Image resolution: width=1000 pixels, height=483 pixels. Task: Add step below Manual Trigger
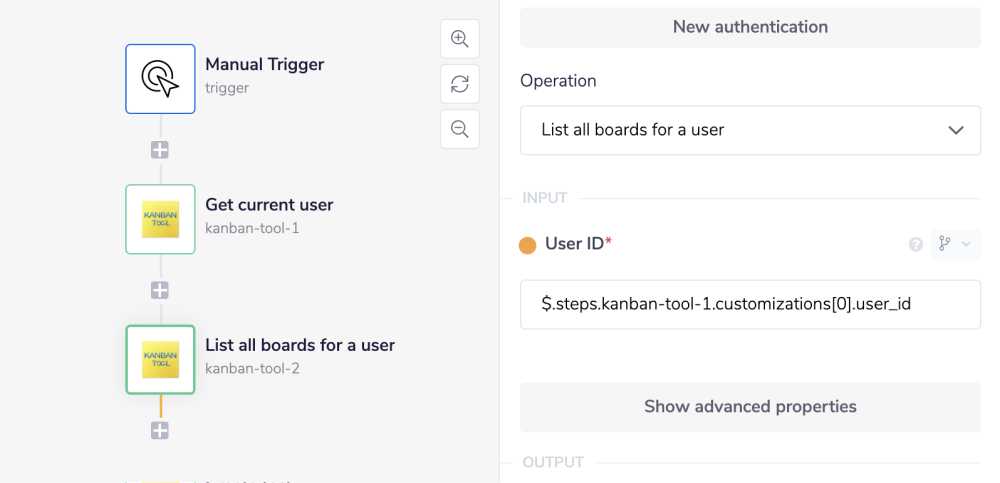[160, 150]
